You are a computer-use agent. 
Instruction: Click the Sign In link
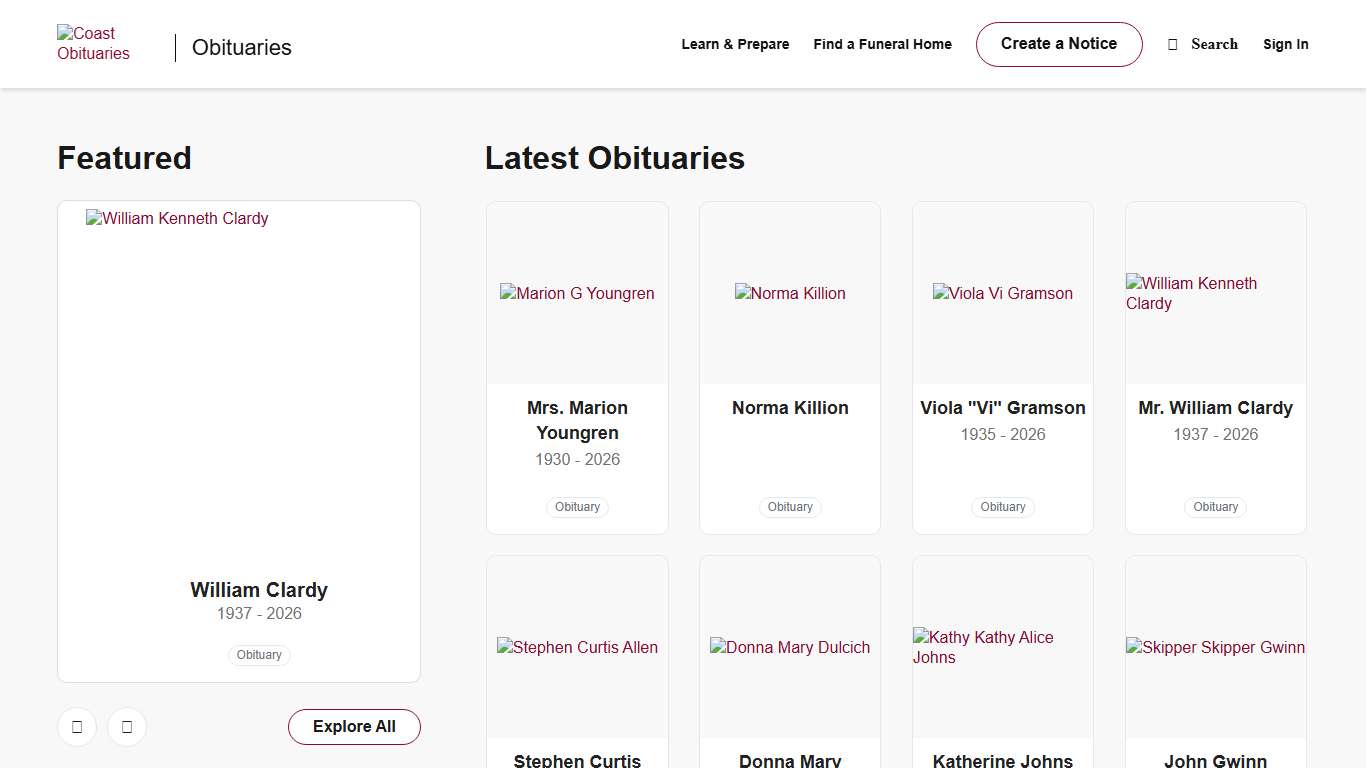point(1285,44)
